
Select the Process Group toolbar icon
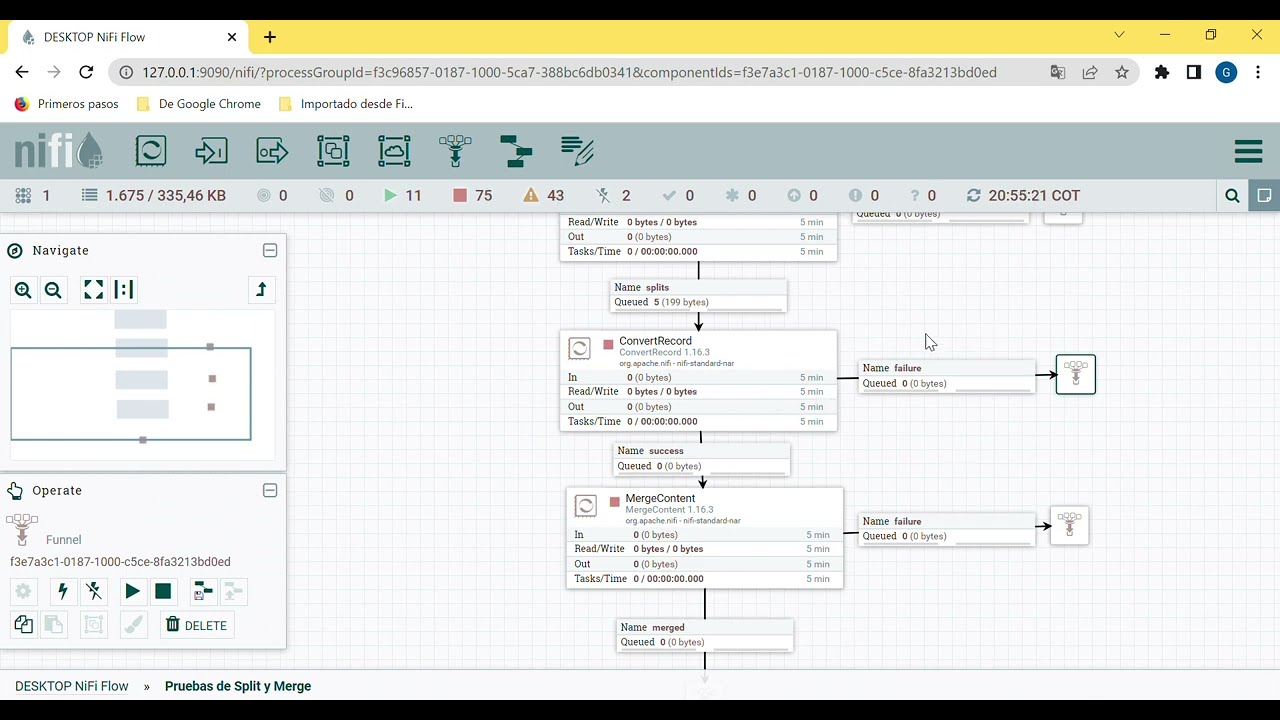click(x=333, y=151)
